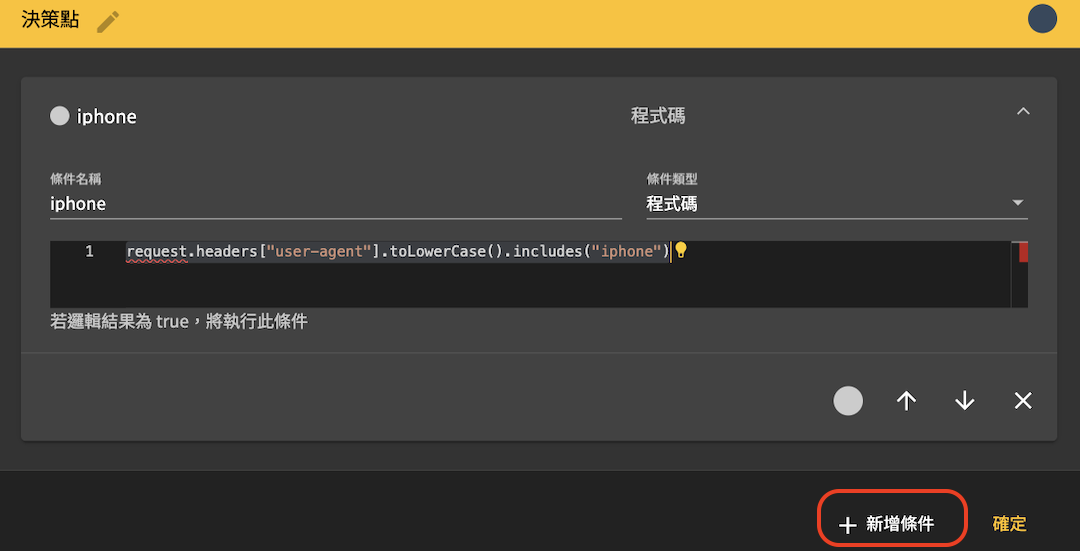Click the gray color circle beside iphone title

[60, 116]
